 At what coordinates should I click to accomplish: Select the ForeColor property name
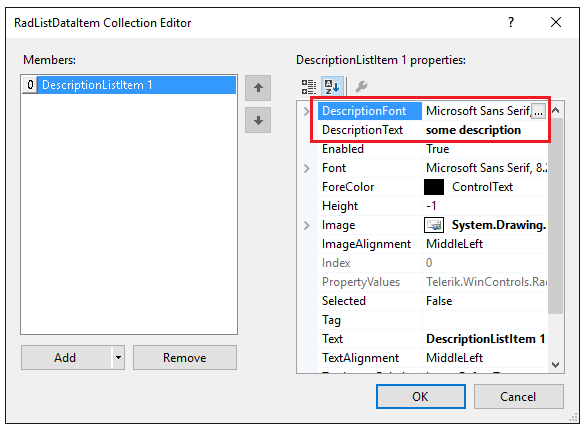[348, 187]
